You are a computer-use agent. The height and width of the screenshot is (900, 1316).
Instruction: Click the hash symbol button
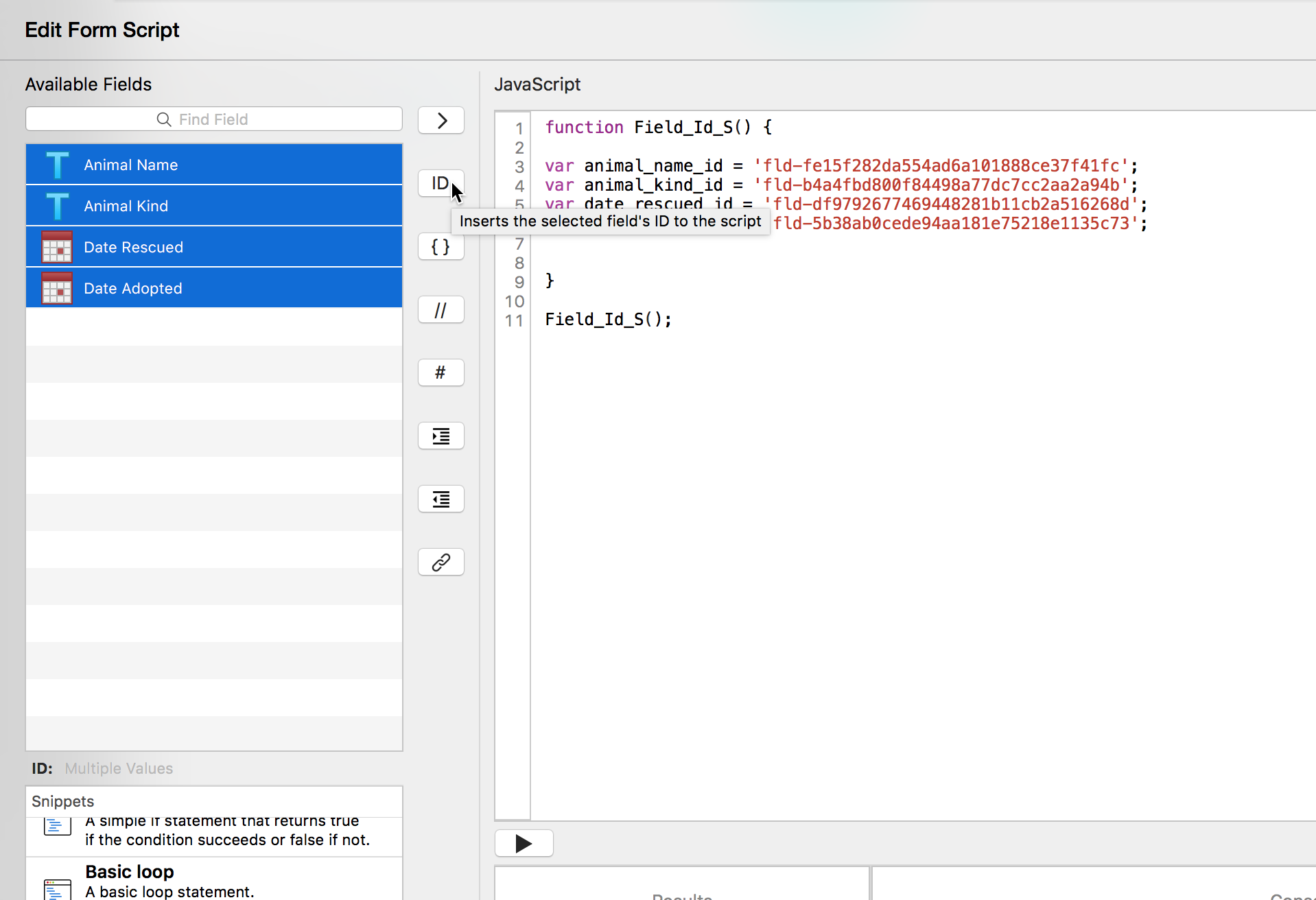[x=441, y=373]
